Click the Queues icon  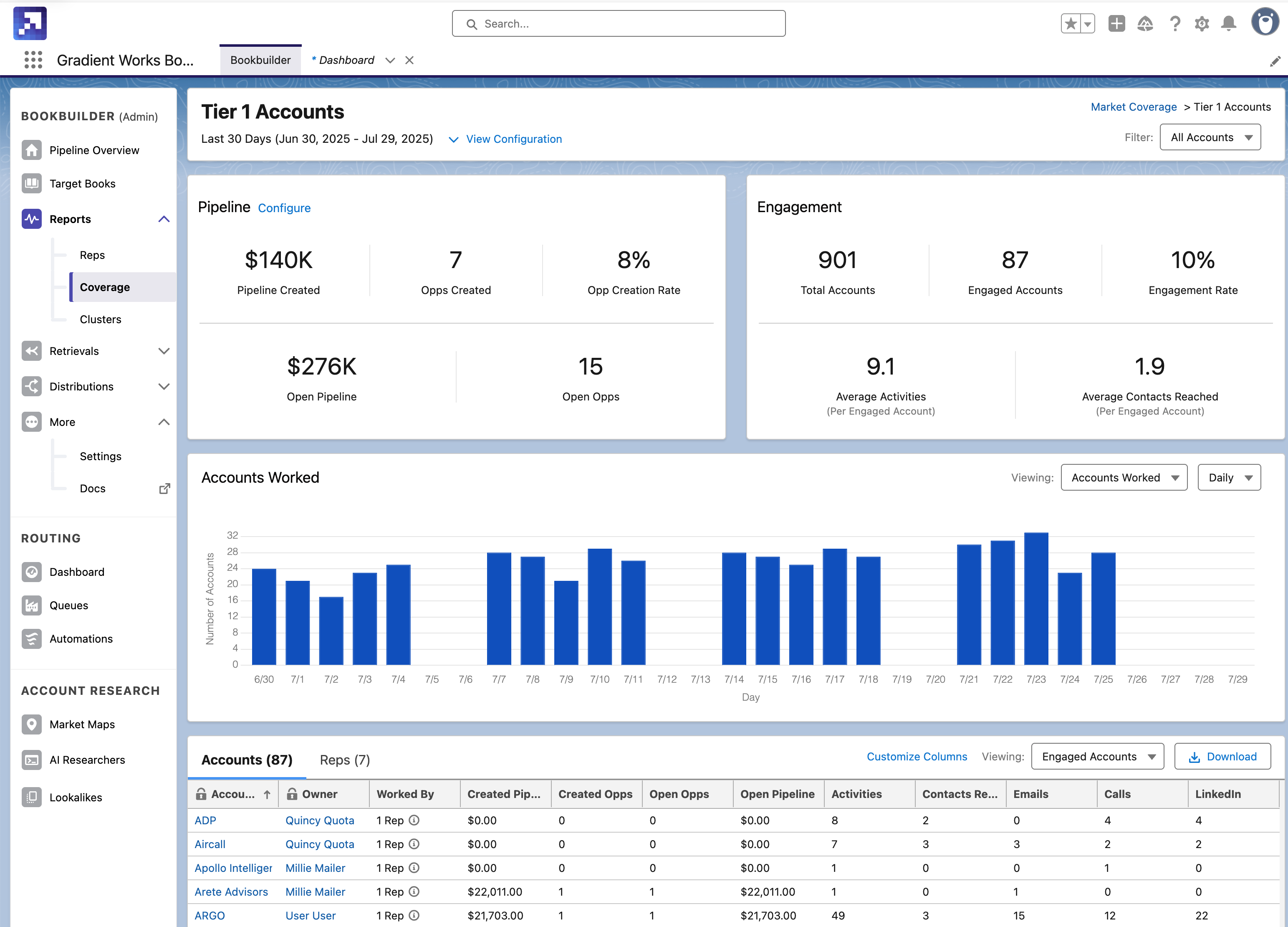click(x=32, y=605)
